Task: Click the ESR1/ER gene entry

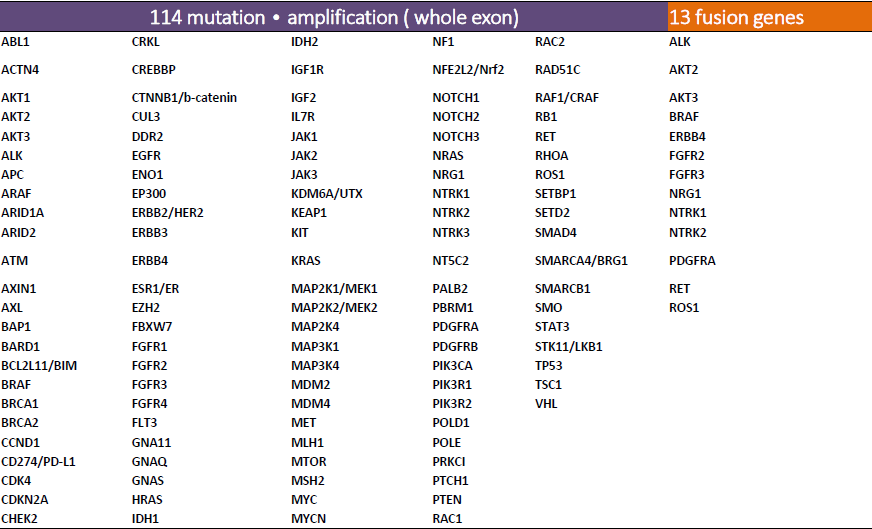Action: point(155,289)
